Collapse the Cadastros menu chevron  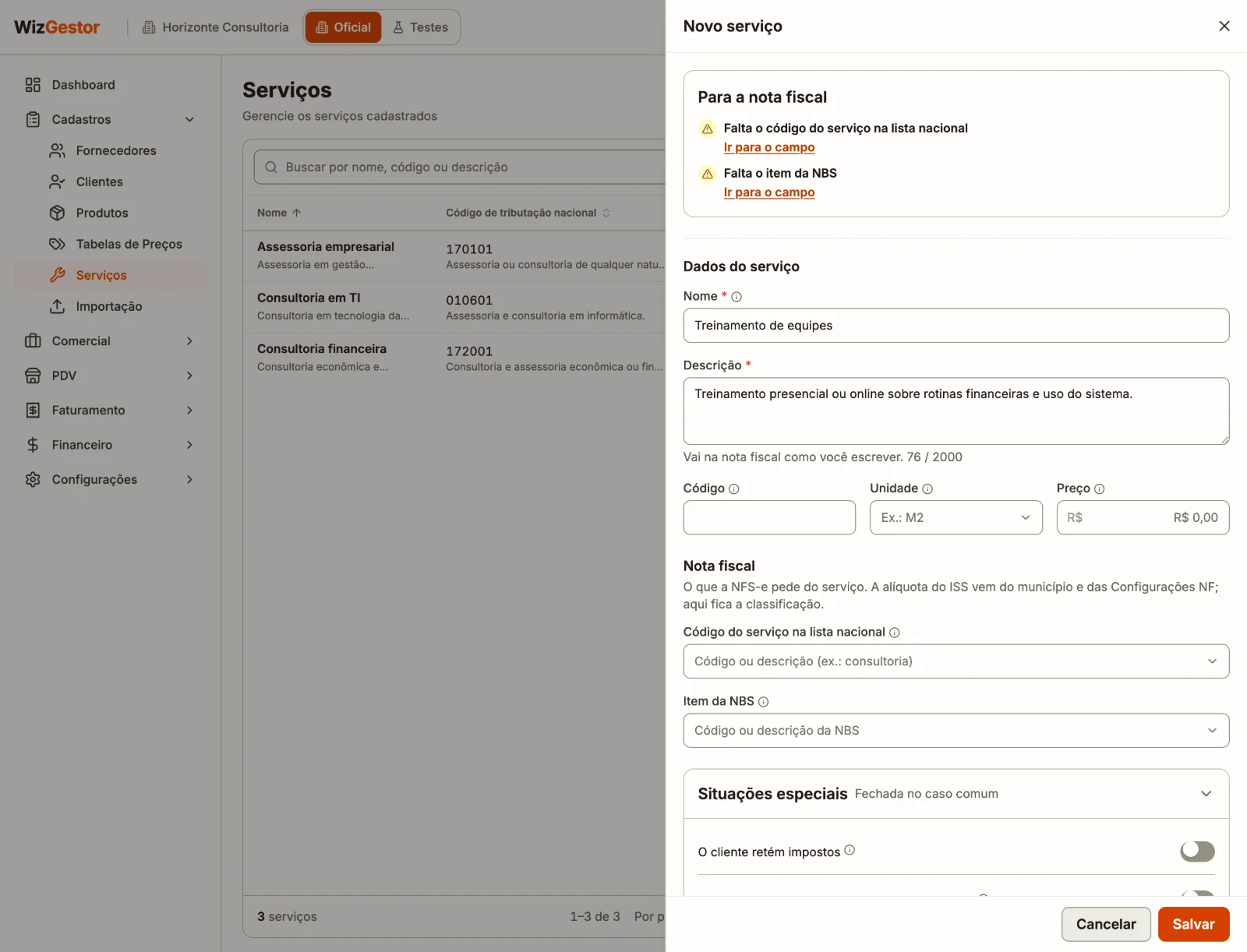[189, 119]
